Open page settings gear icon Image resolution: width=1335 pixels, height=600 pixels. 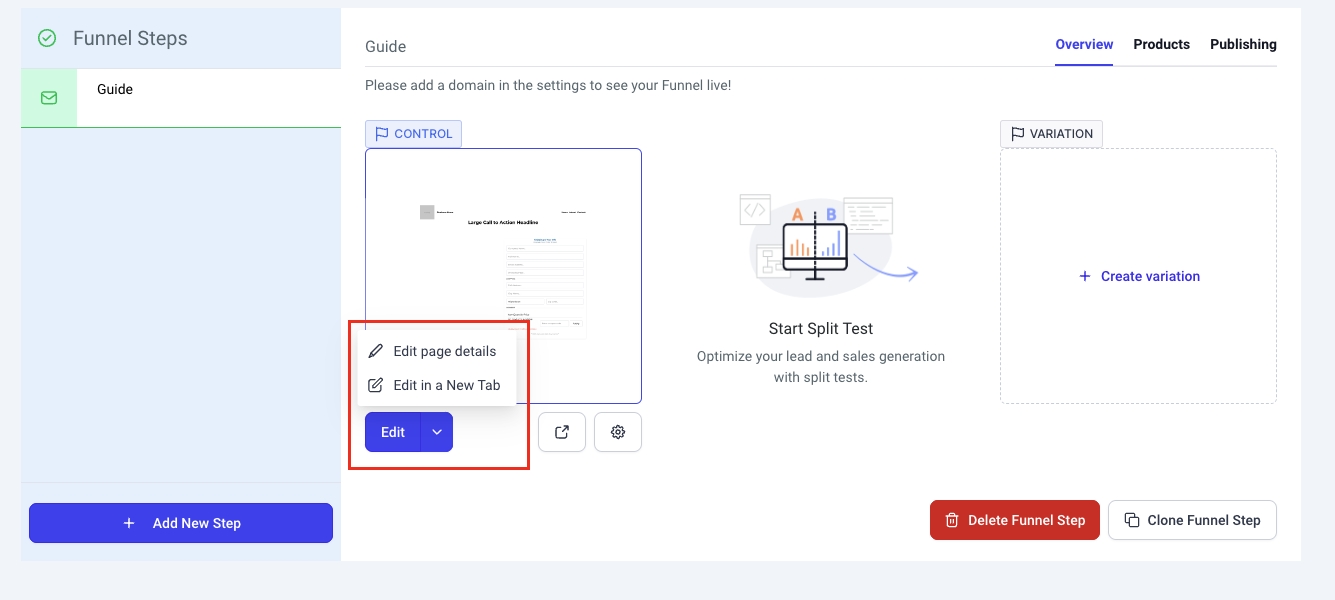pyautogui.click(x=618, y=432)
